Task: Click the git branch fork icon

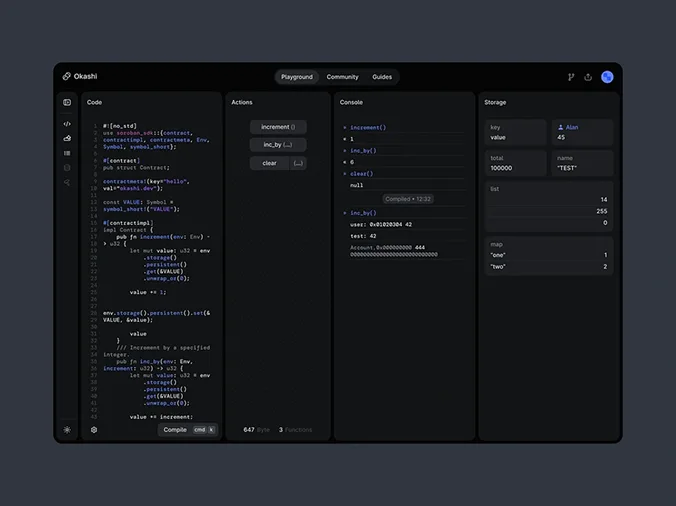Action: [571, 77]
